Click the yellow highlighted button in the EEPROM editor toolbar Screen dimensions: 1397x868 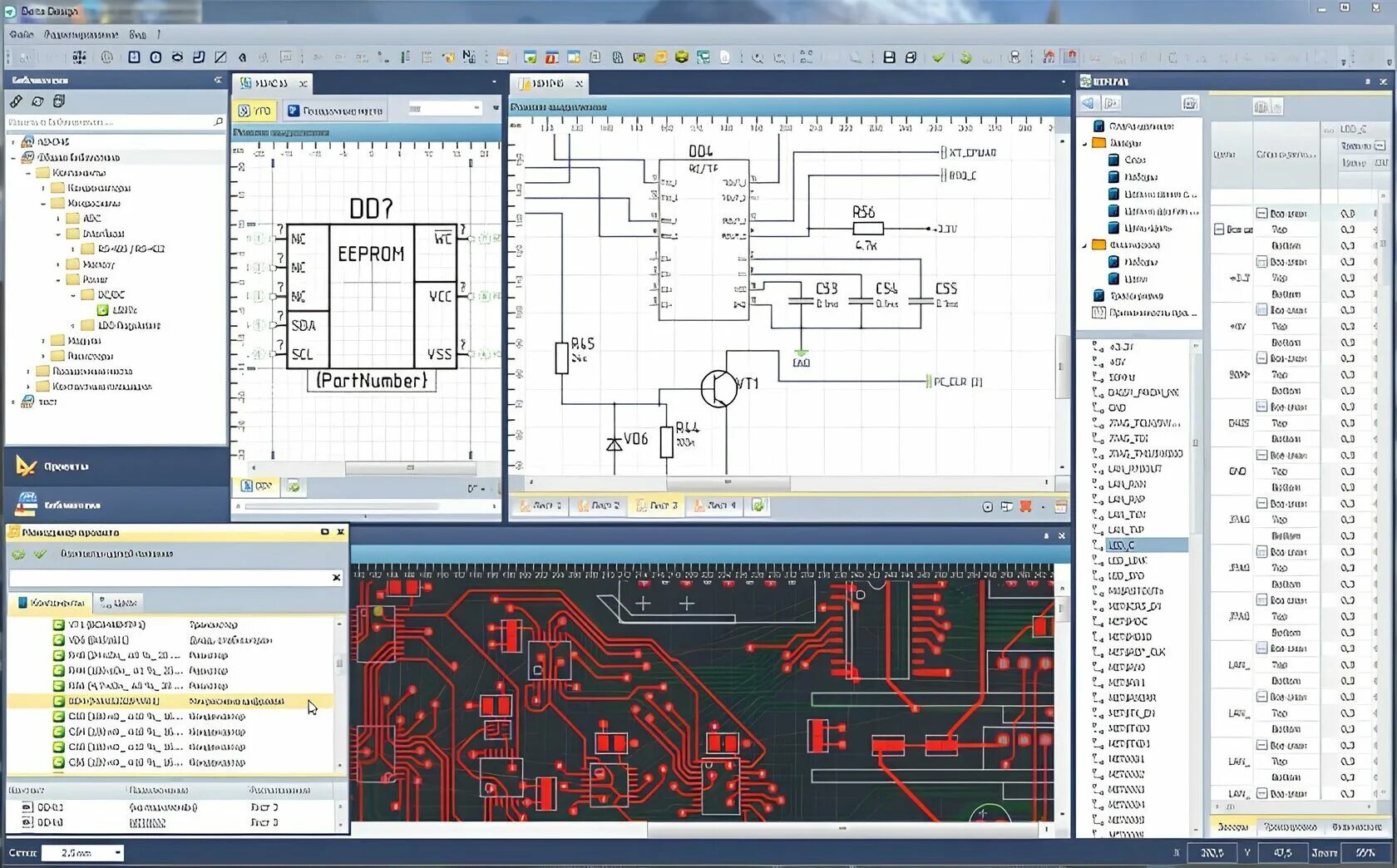click(x=254, y=110)
